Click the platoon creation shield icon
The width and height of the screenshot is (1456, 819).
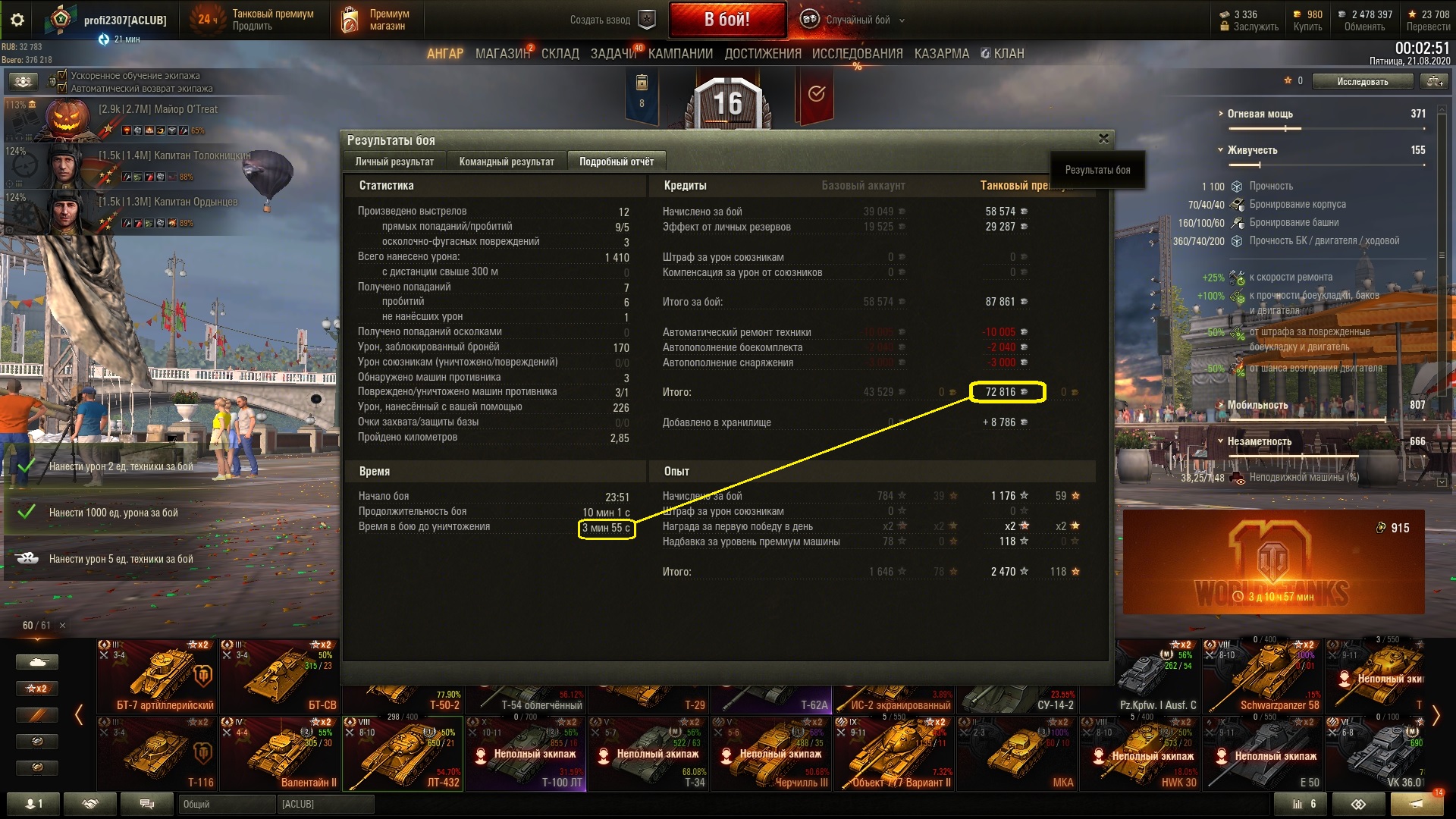[x=647, y=20]
